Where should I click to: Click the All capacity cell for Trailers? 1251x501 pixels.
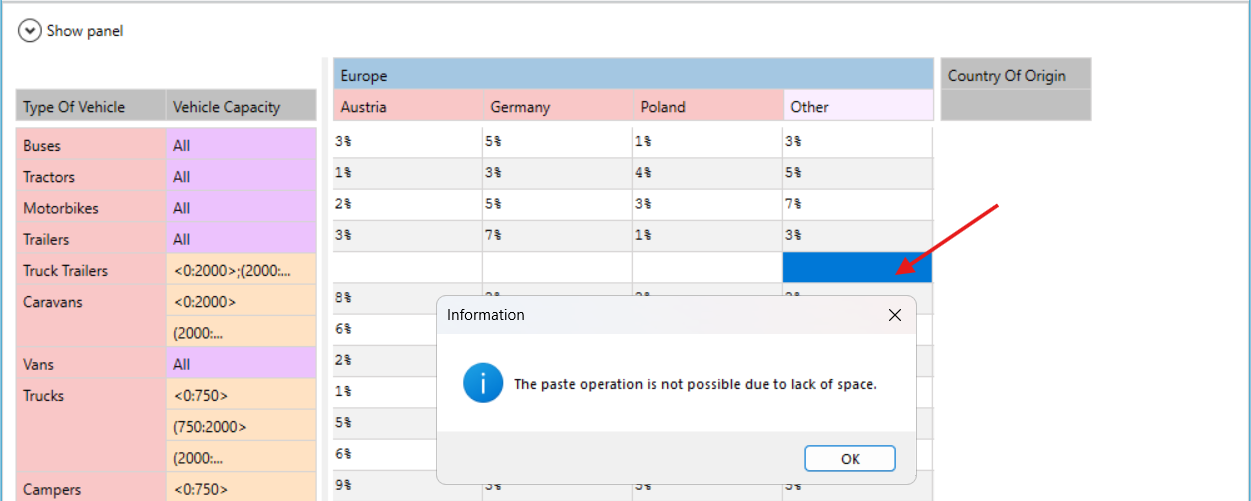pyautogui.click(x=241, y=239)
